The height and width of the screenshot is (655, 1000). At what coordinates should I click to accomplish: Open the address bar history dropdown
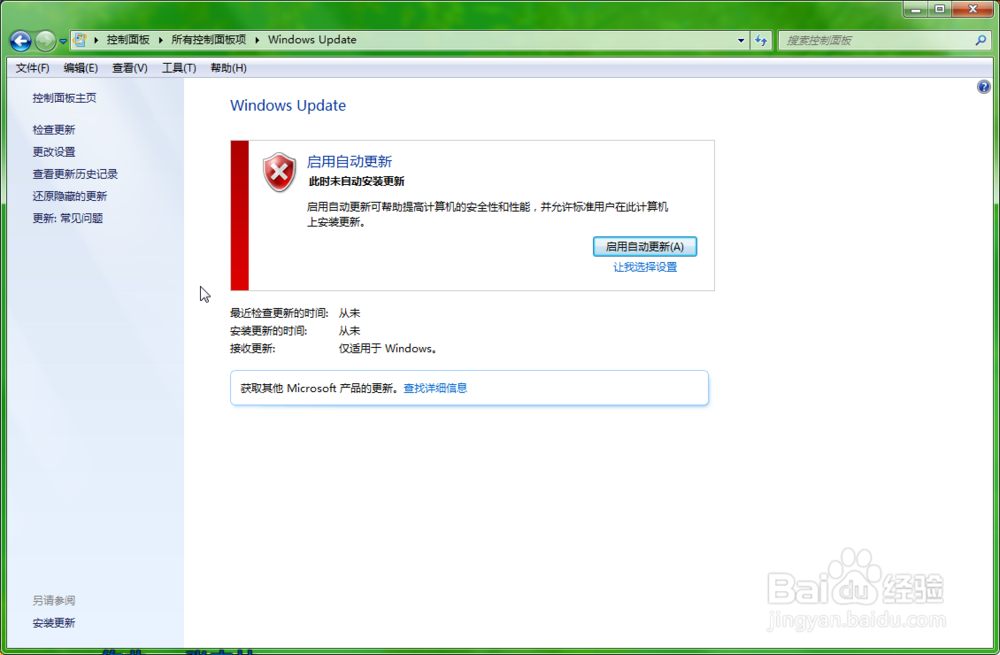point(740,40)
